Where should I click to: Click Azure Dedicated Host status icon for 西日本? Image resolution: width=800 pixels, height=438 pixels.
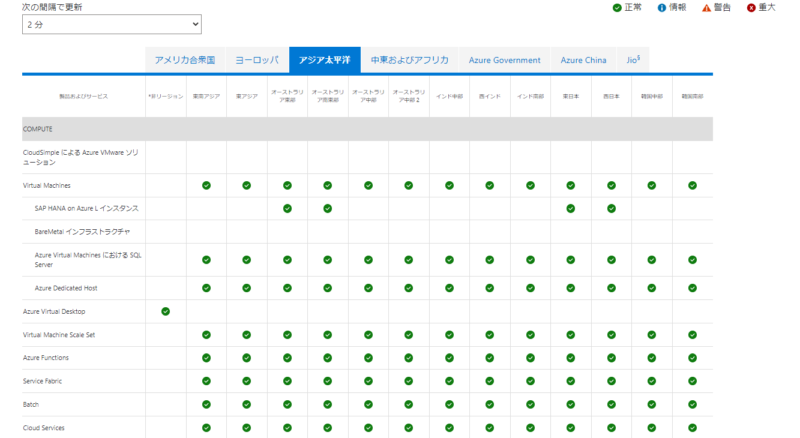611,288
